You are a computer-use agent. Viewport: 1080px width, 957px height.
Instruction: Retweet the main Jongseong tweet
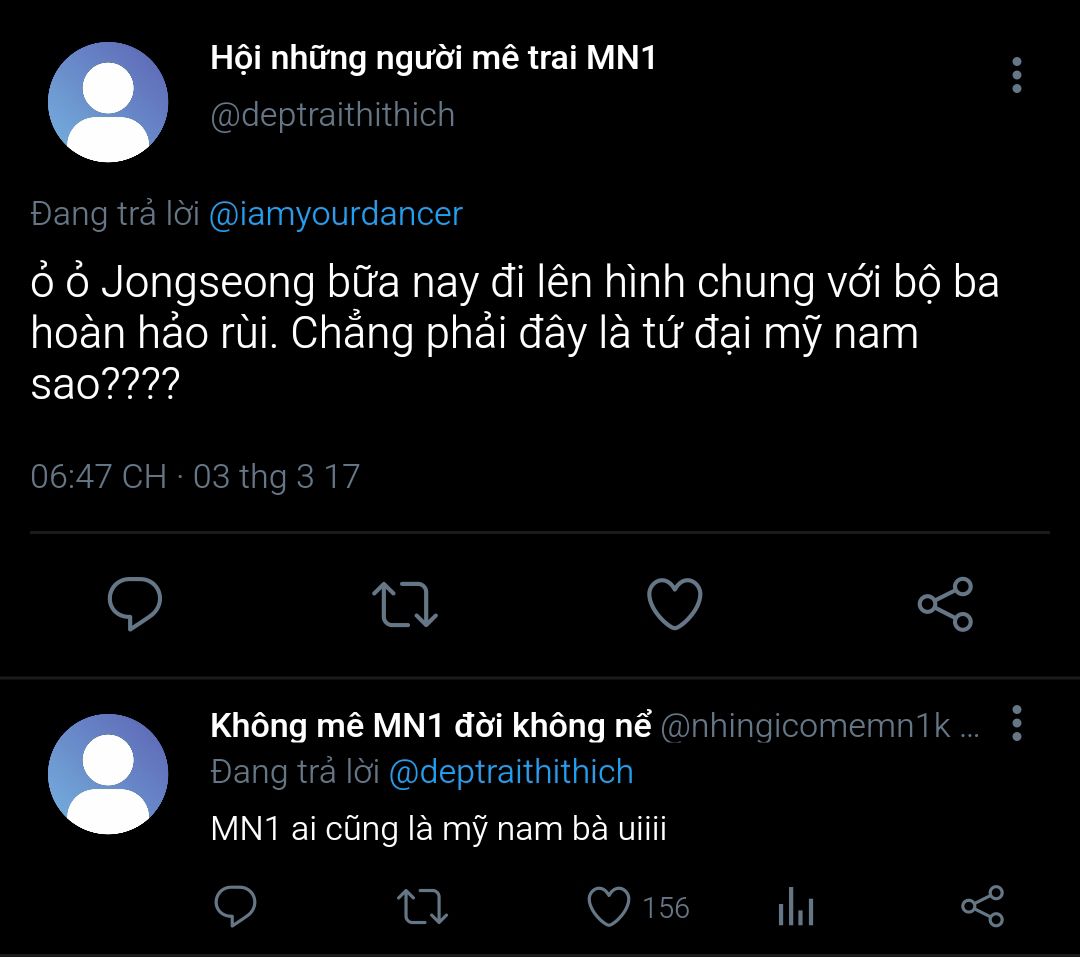(404, 604)
